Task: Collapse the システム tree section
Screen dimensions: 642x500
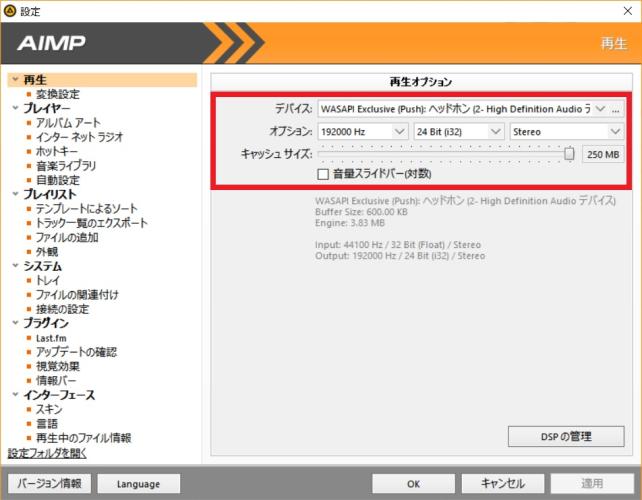Action: [16, 265]
